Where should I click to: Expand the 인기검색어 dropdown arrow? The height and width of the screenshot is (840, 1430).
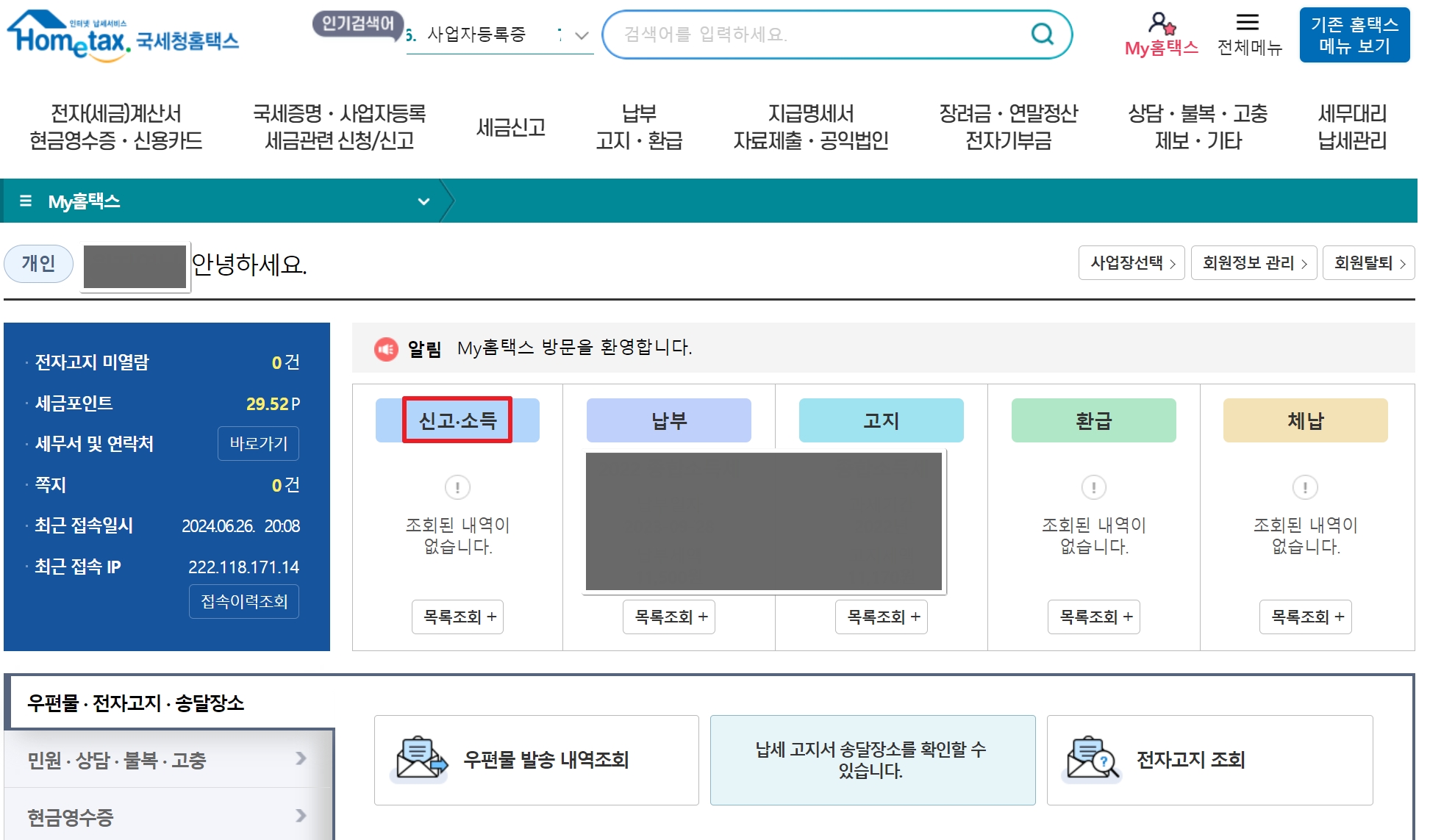tap(582, 35)
